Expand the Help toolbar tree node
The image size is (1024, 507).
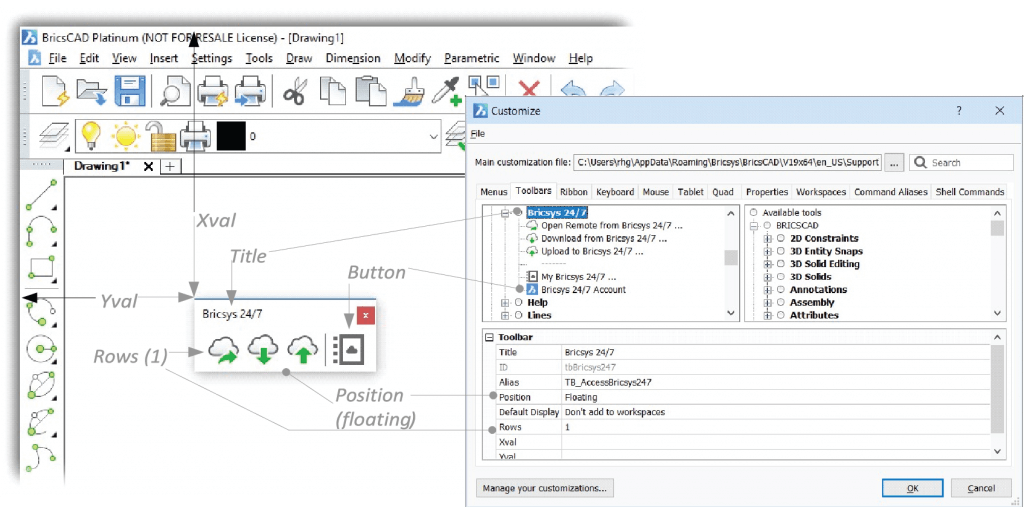504,303
